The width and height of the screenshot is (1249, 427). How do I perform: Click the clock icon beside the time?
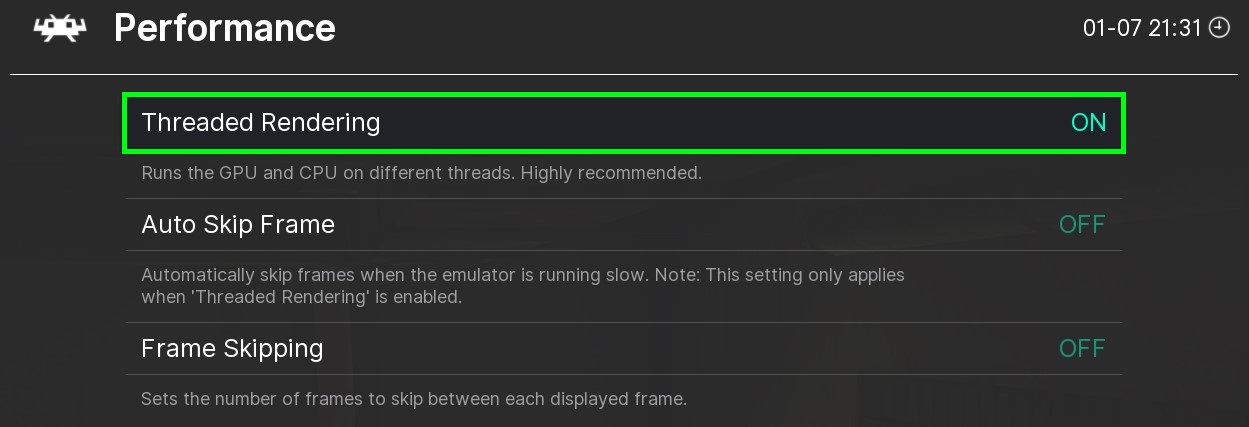pyautogui.click(x=1219, y=28)
